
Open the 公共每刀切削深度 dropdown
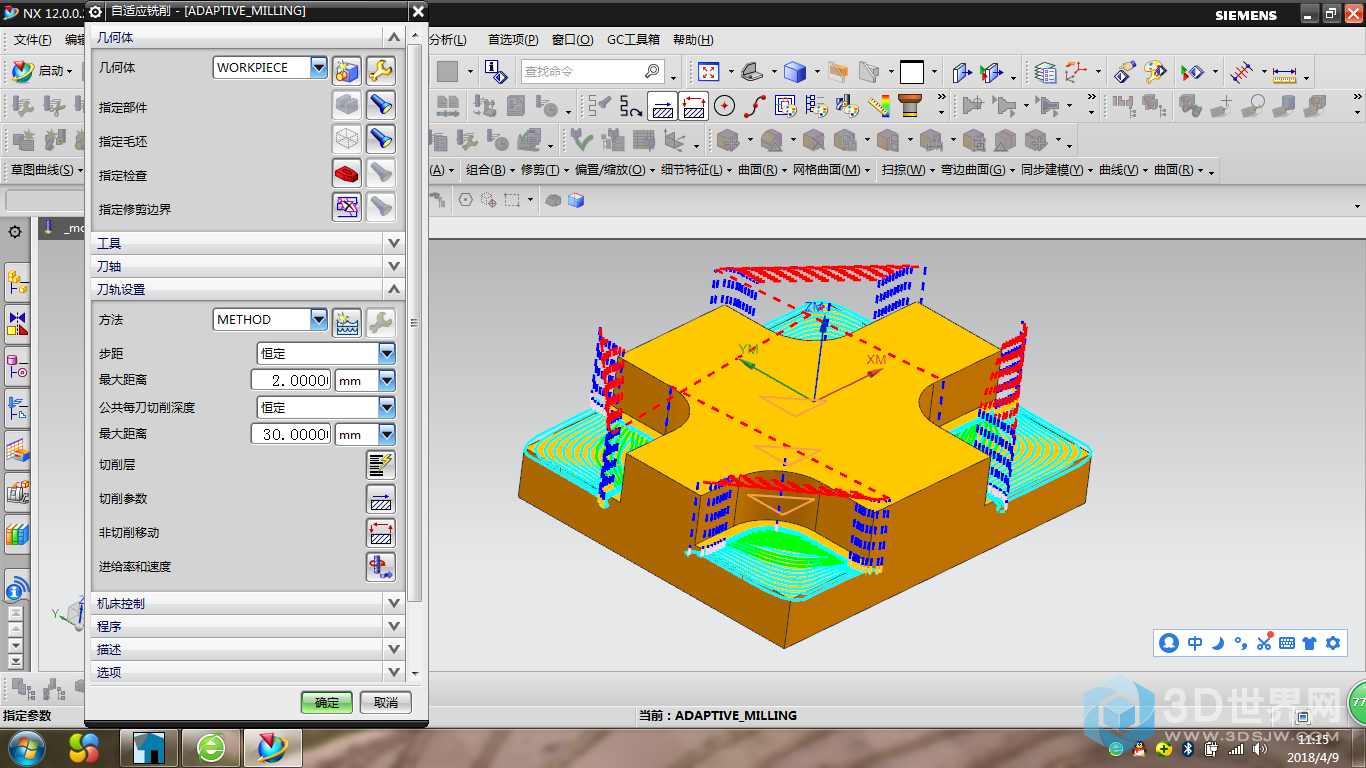pyautogui.click(x=387, y=408)
